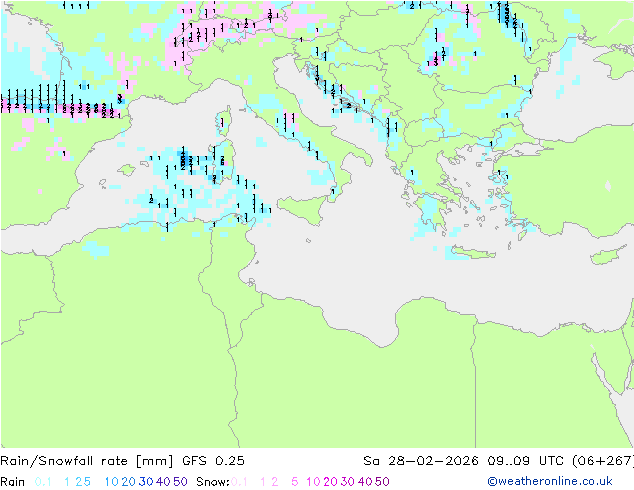Click the "Sa 28-02-2026" date text
Image resolution: width=634 pixels, height=490 pixels.
[x=421, y=461]
